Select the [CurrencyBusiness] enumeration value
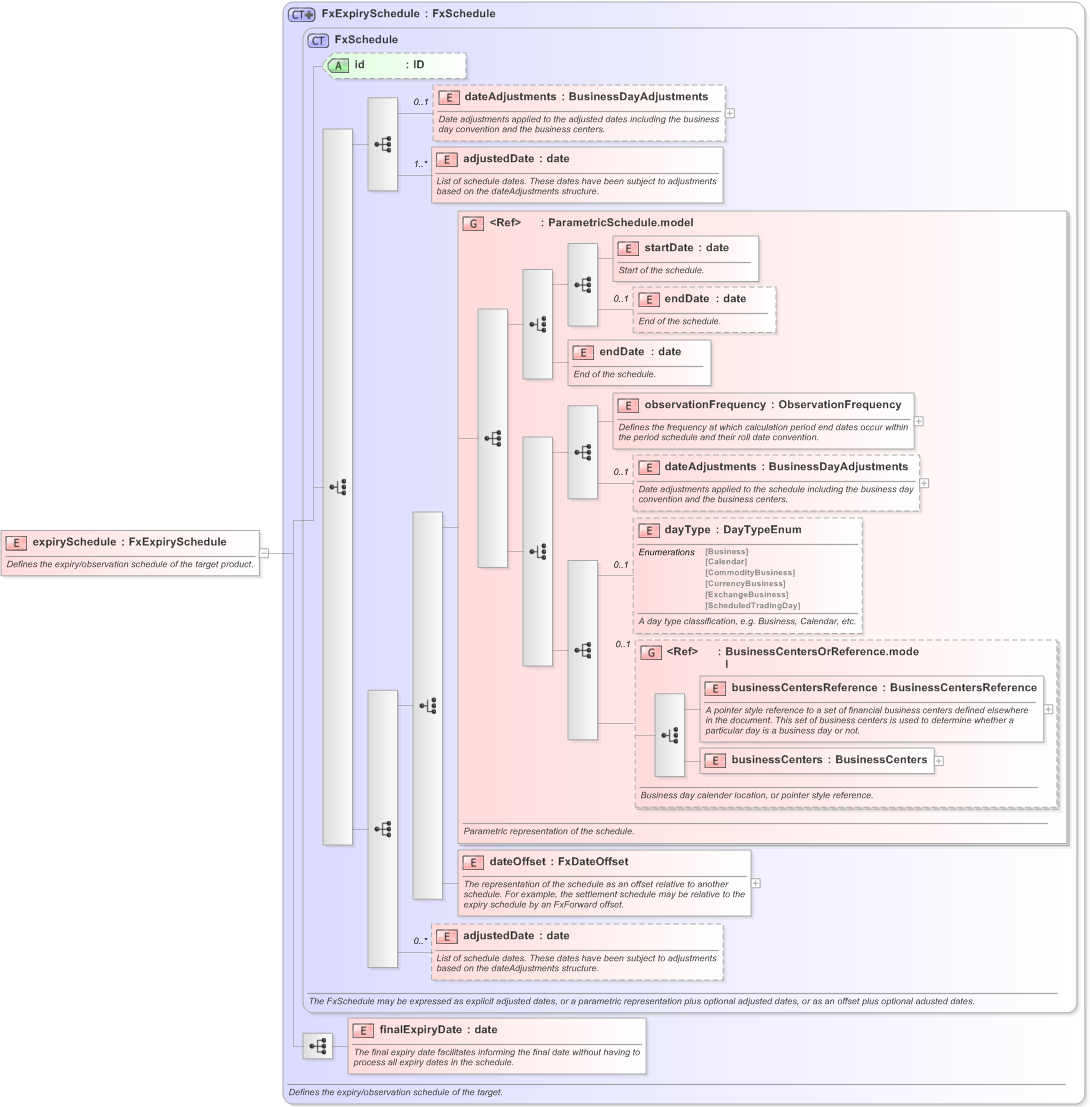 point(745,583)
